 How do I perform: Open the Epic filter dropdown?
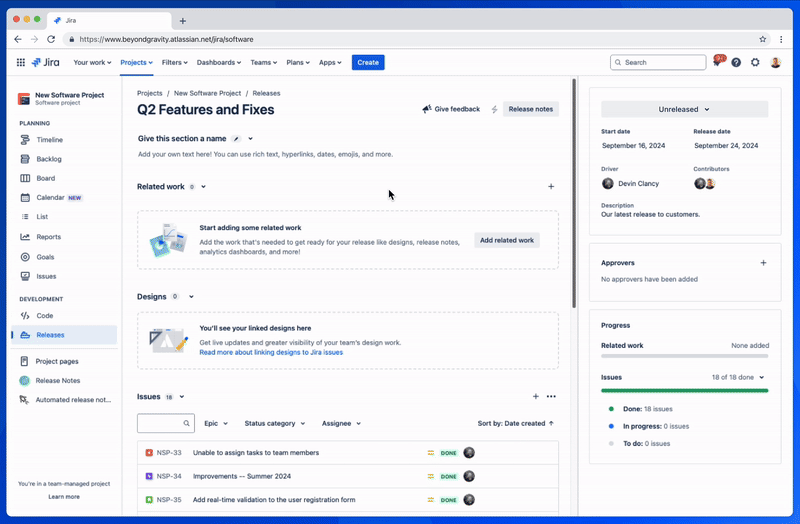coord(216,423)
